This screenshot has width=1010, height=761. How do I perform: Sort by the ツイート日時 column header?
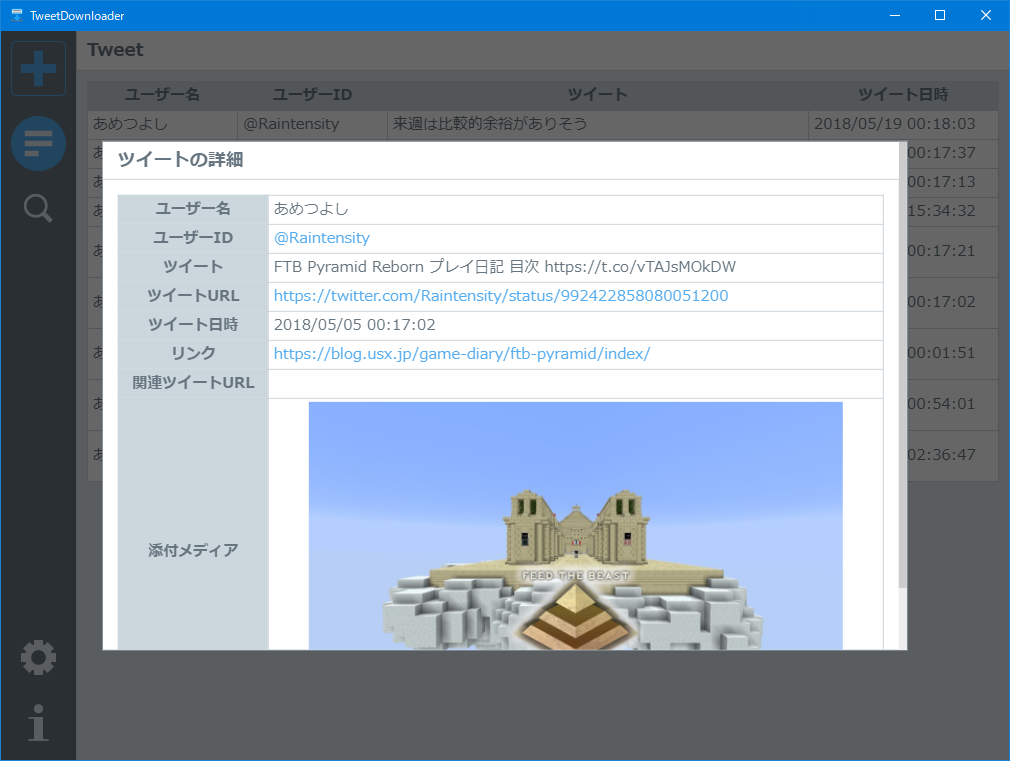point(900,94)
